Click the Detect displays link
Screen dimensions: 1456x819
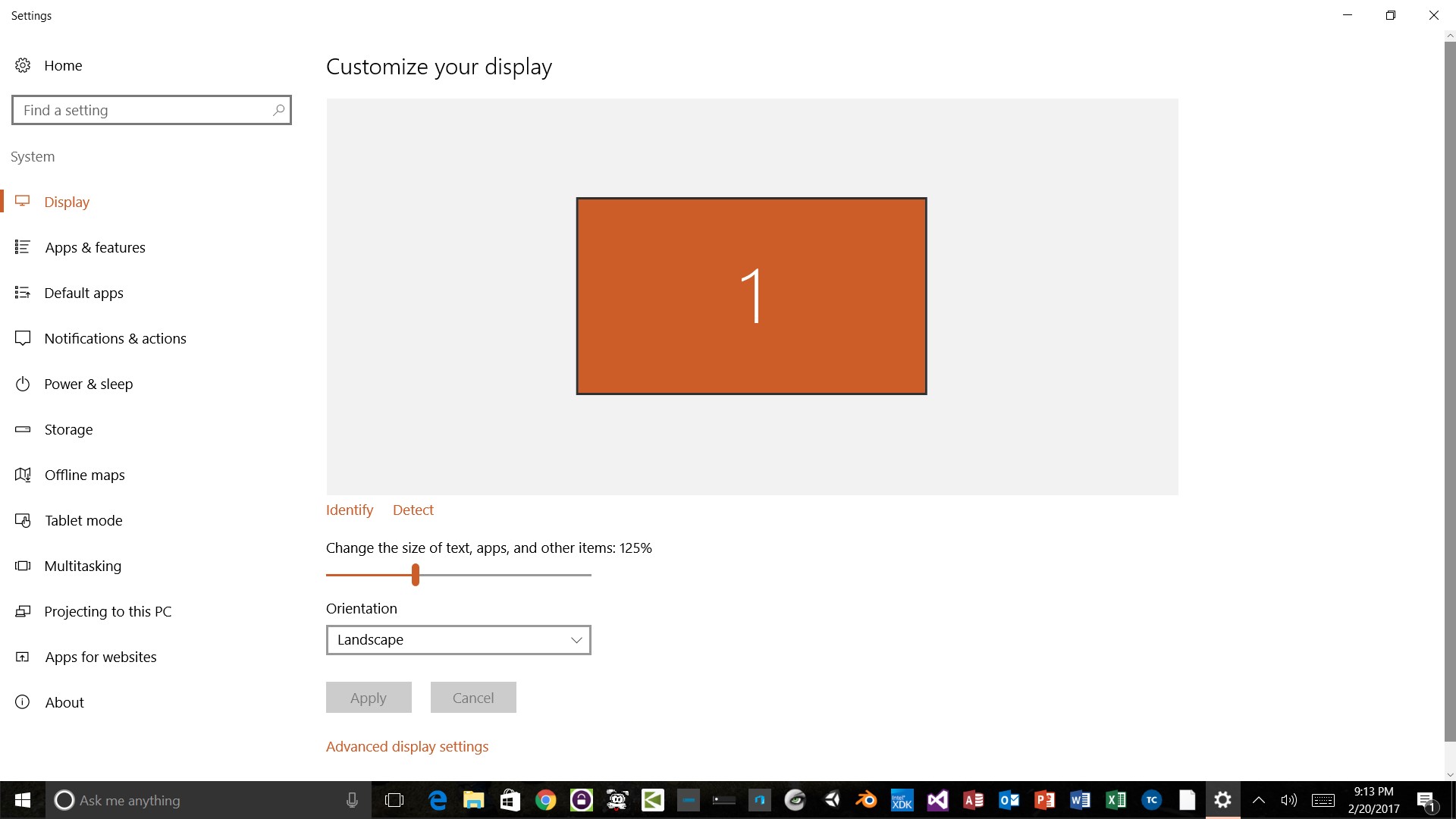412,509
